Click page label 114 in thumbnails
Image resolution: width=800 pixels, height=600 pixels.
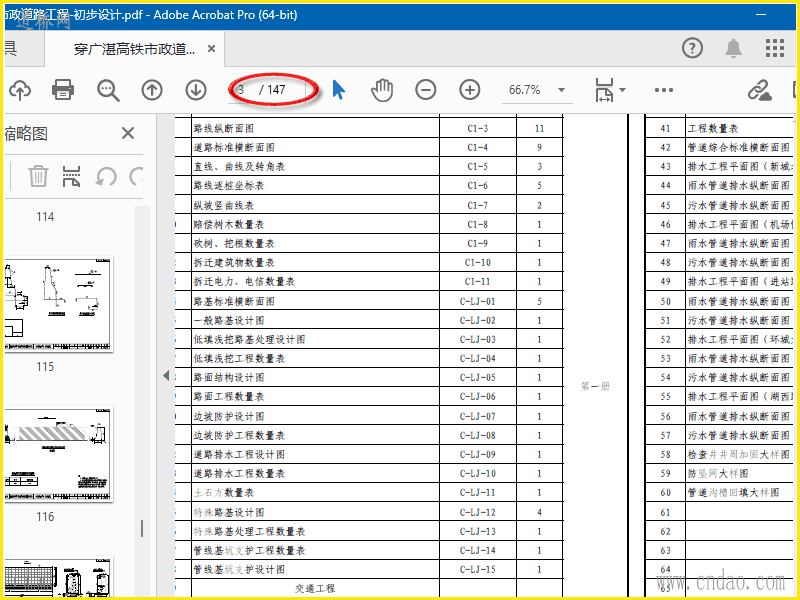click(45, 217)
